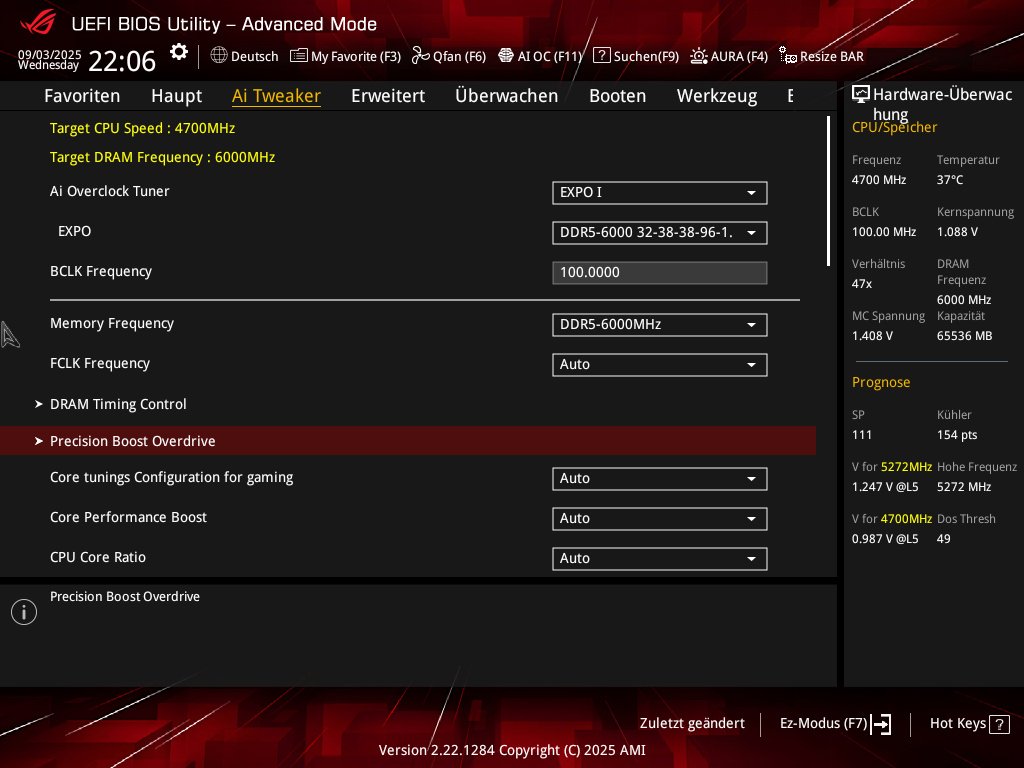Viewport: 1024px width, 768px height.
Task: Click the ROG logo
Action: 38,22
